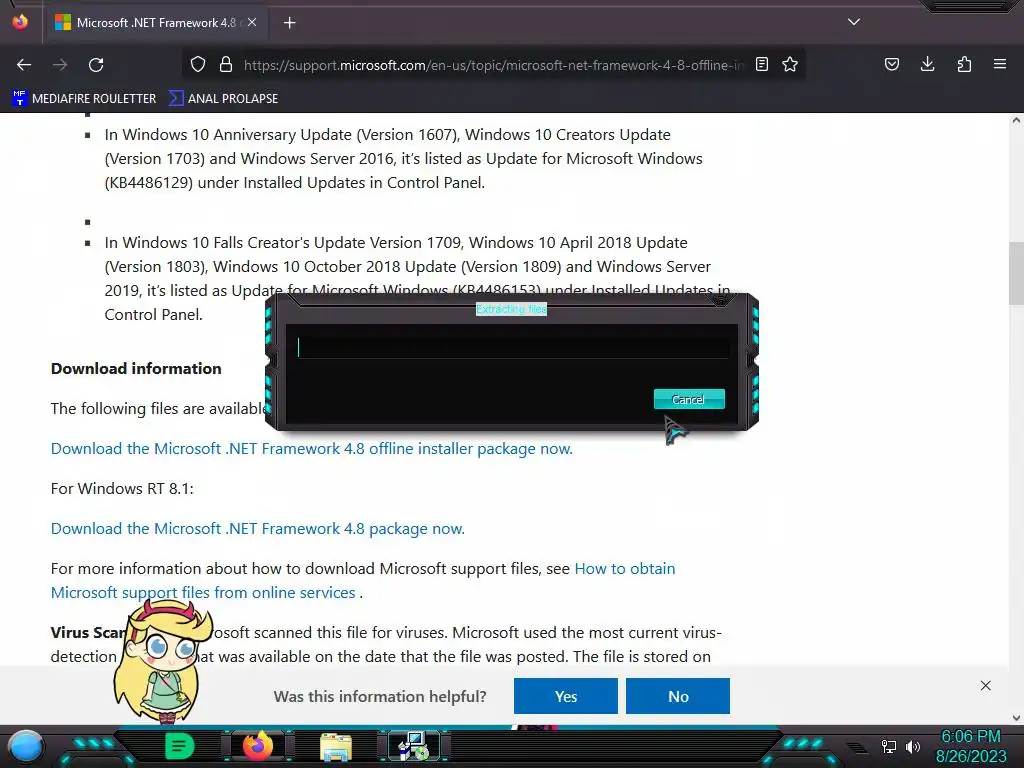
Task: Open the Firefox hamburger menu
Action: tap(1000, 65)
